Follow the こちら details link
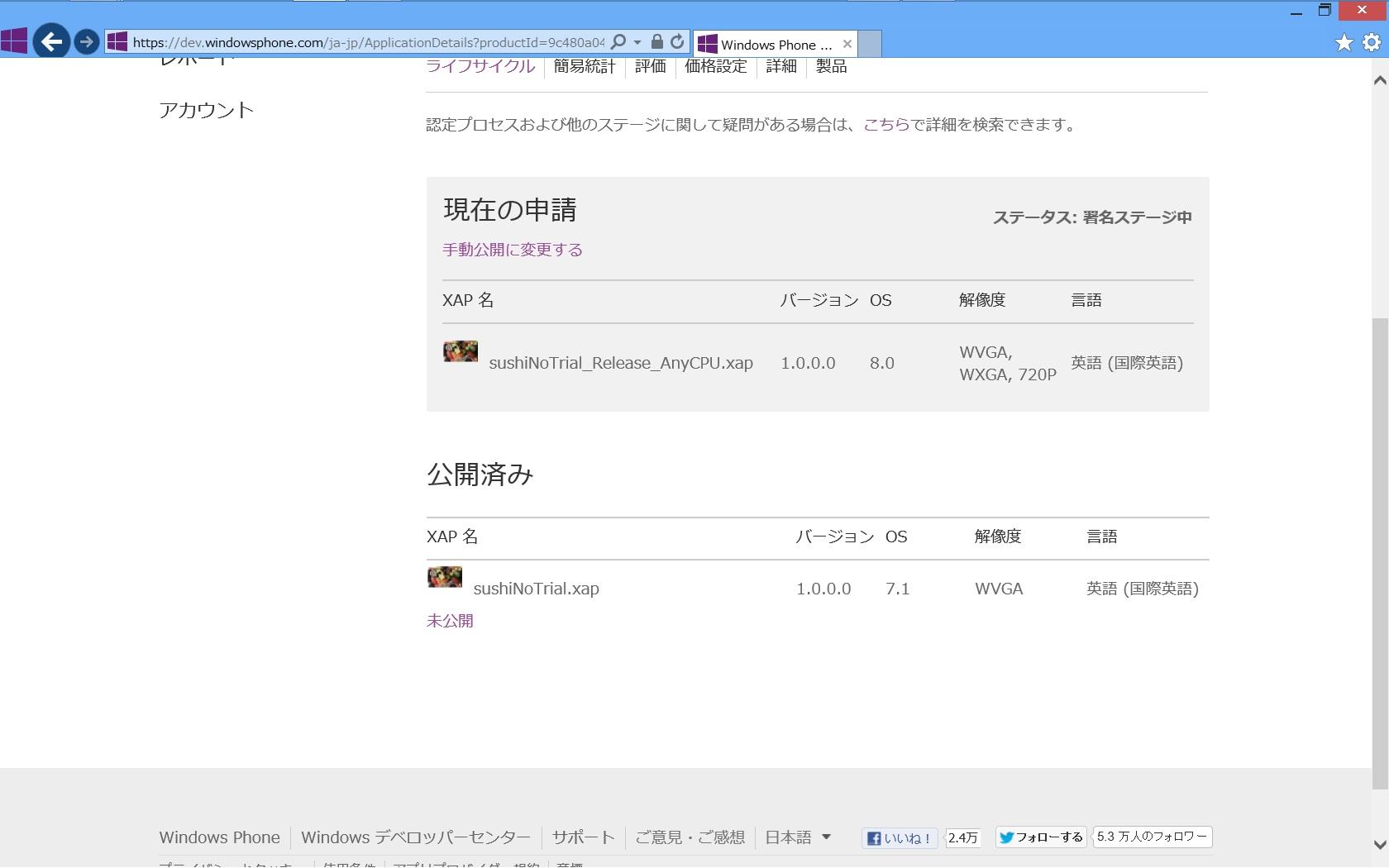1389x868 pixels. tap(886, 125)
